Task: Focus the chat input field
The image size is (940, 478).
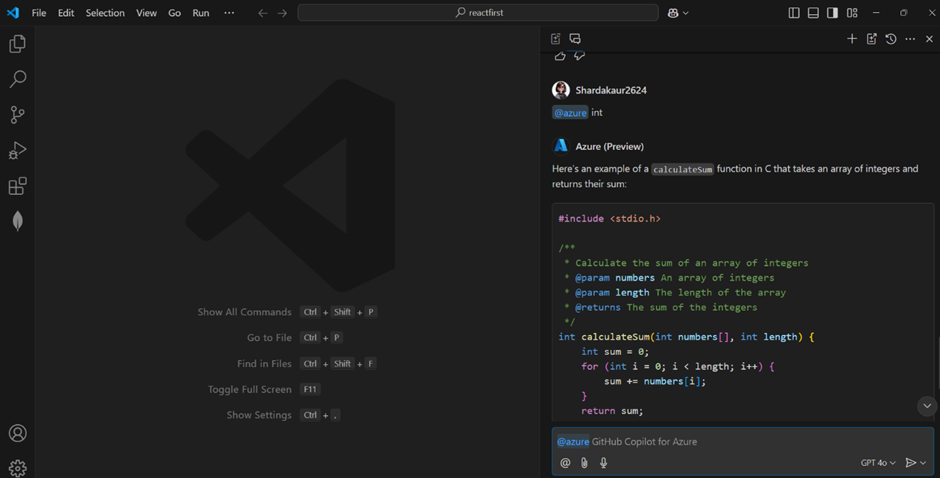Action: (743, 441)
